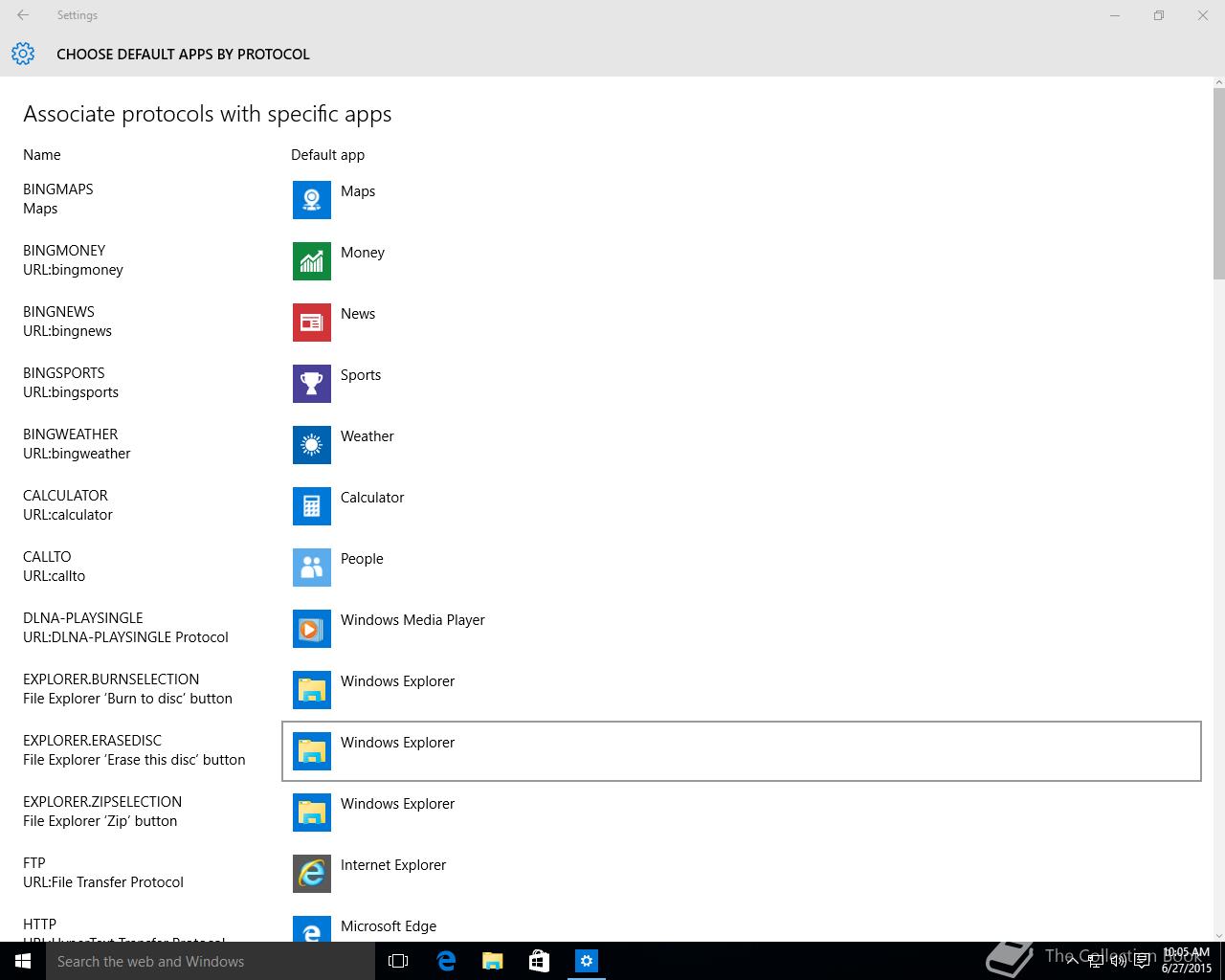This screenshot has height=980, width=1225.
Task: Click the Internet Explorer icon for FTP
Action: [312, 874]
